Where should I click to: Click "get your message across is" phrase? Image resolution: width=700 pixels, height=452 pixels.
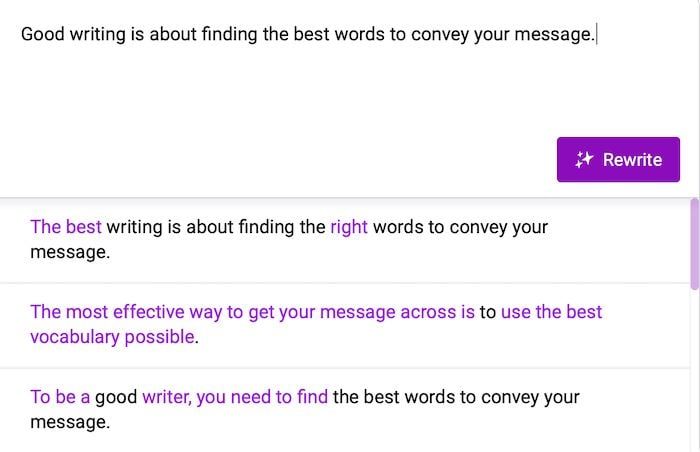362,312
